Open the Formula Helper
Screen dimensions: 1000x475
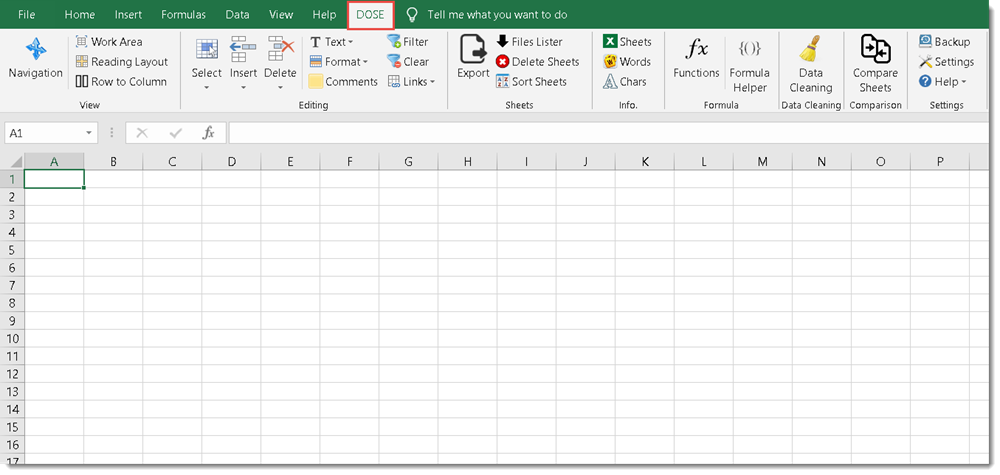pyautogui.click(x=749, y=66)
